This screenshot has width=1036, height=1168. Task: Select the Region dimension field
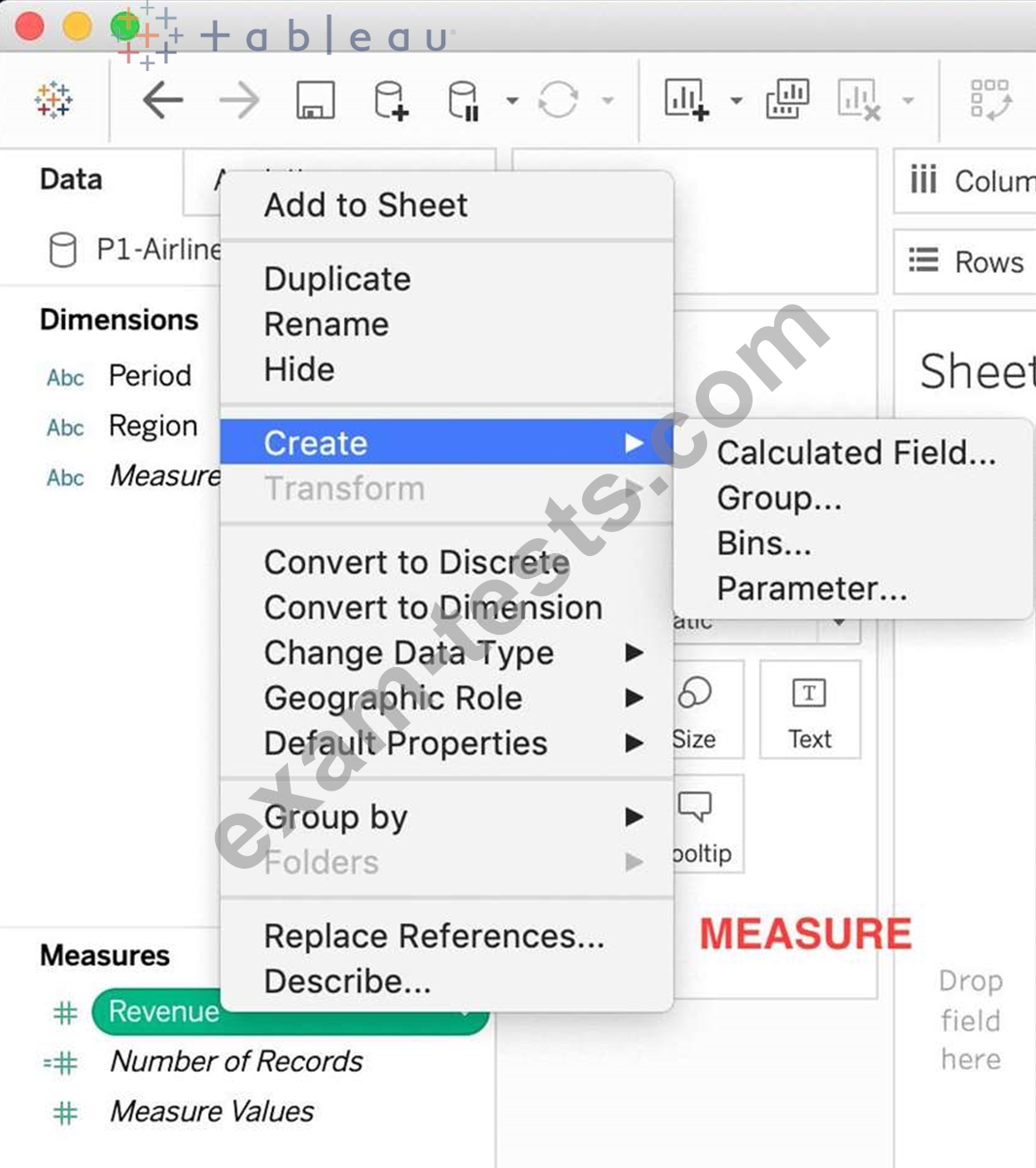(x=152, y=426)
